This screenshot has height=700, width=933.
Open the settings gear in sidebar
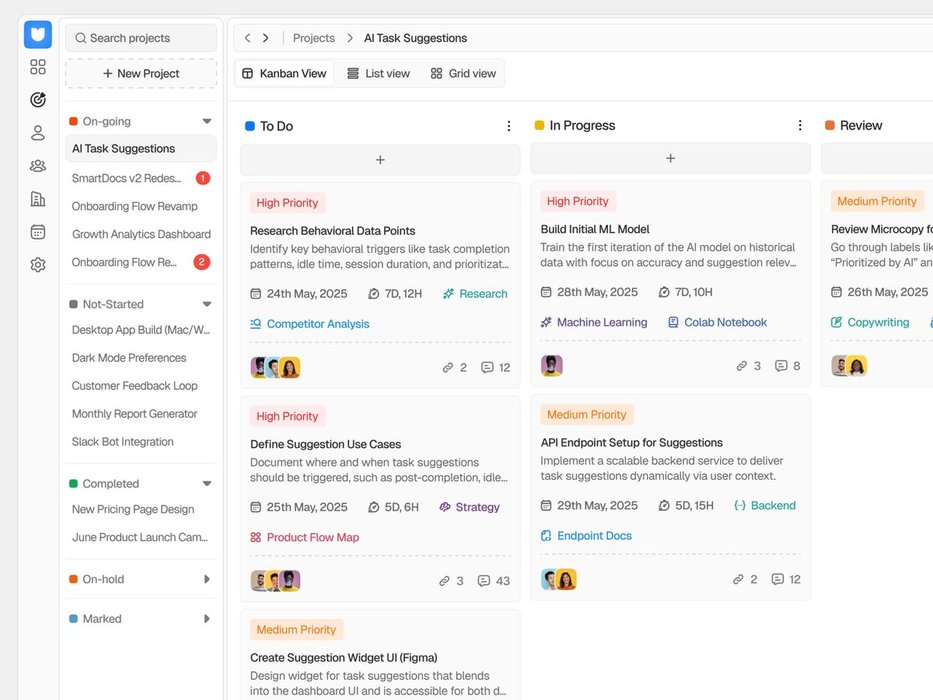pos(38,265)
